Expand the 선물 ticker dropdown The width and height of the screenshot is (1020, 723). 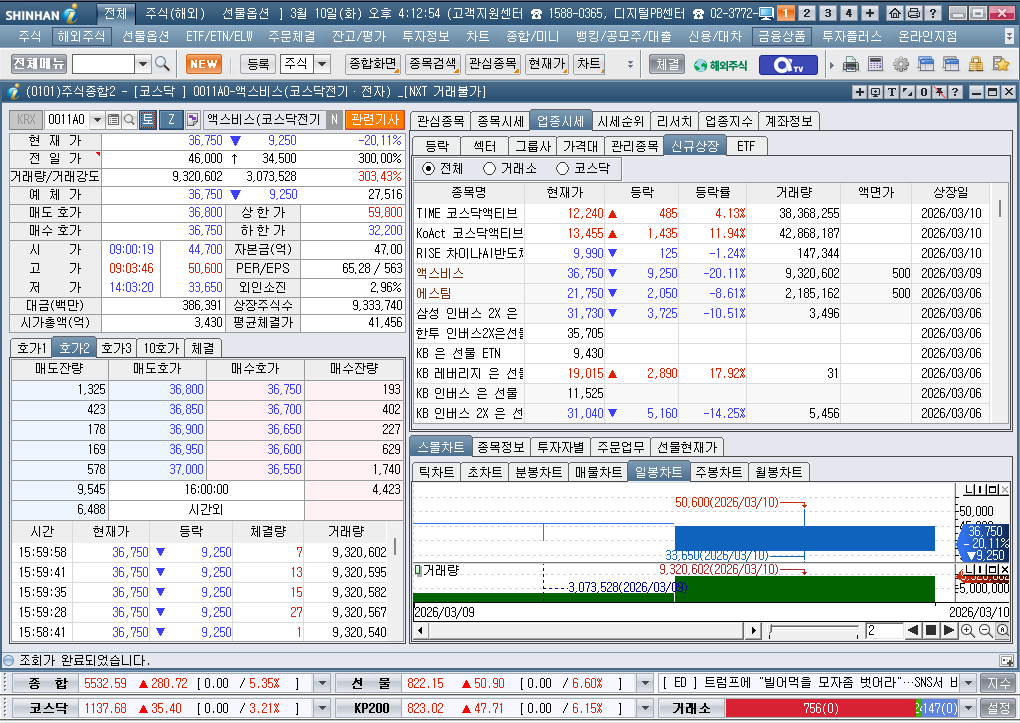645,683
